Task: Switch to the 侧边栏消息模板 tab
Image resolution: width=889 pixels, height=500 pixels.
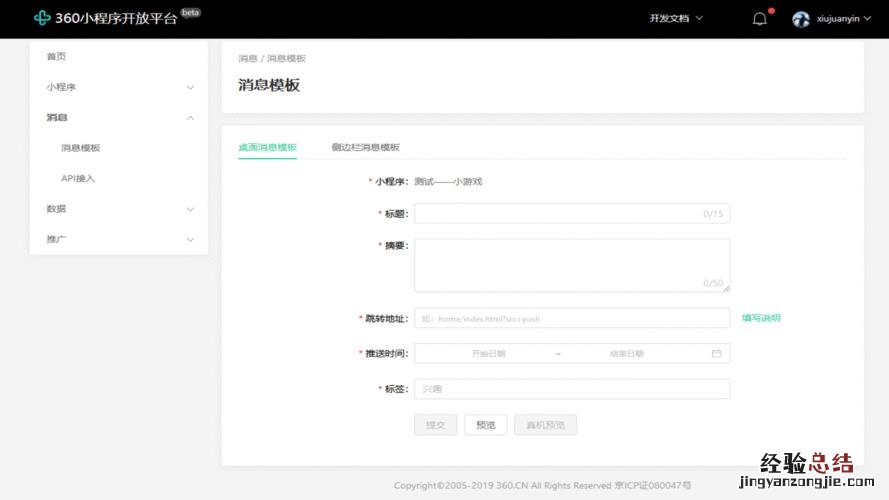Action: tap(365, 147)
